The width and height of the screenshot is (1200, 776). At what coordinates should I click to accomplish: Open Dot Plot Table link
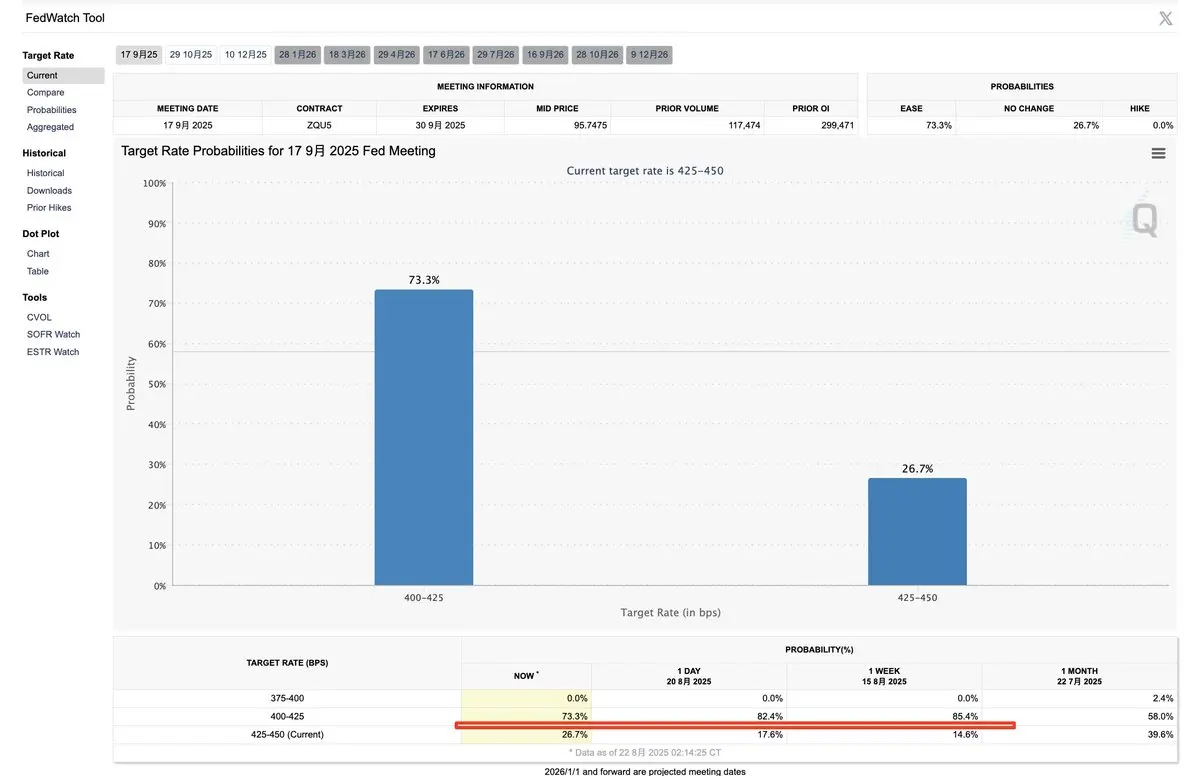(38, 271)
